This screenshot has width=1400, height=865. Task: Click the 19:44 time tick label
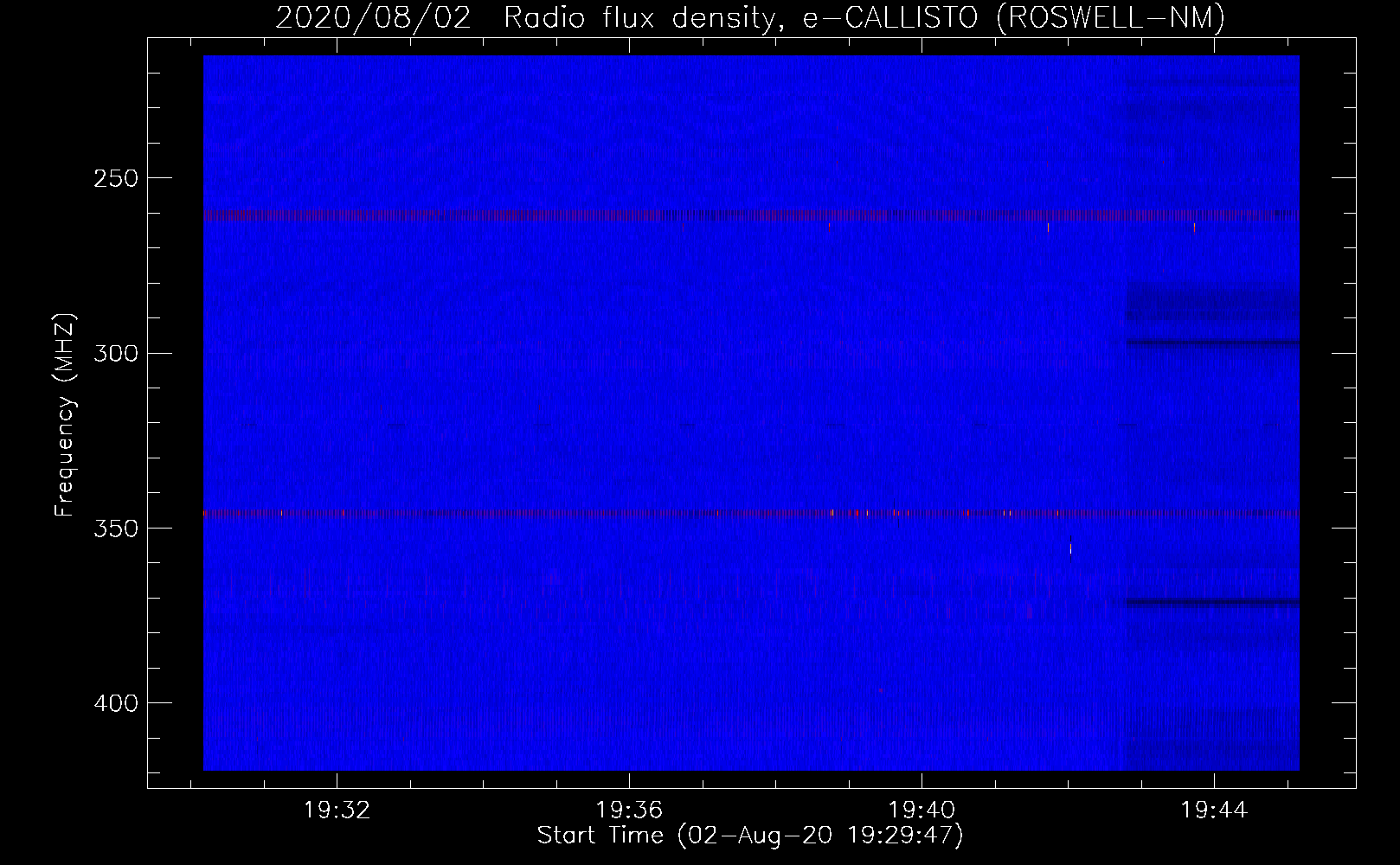point(1214,811)
